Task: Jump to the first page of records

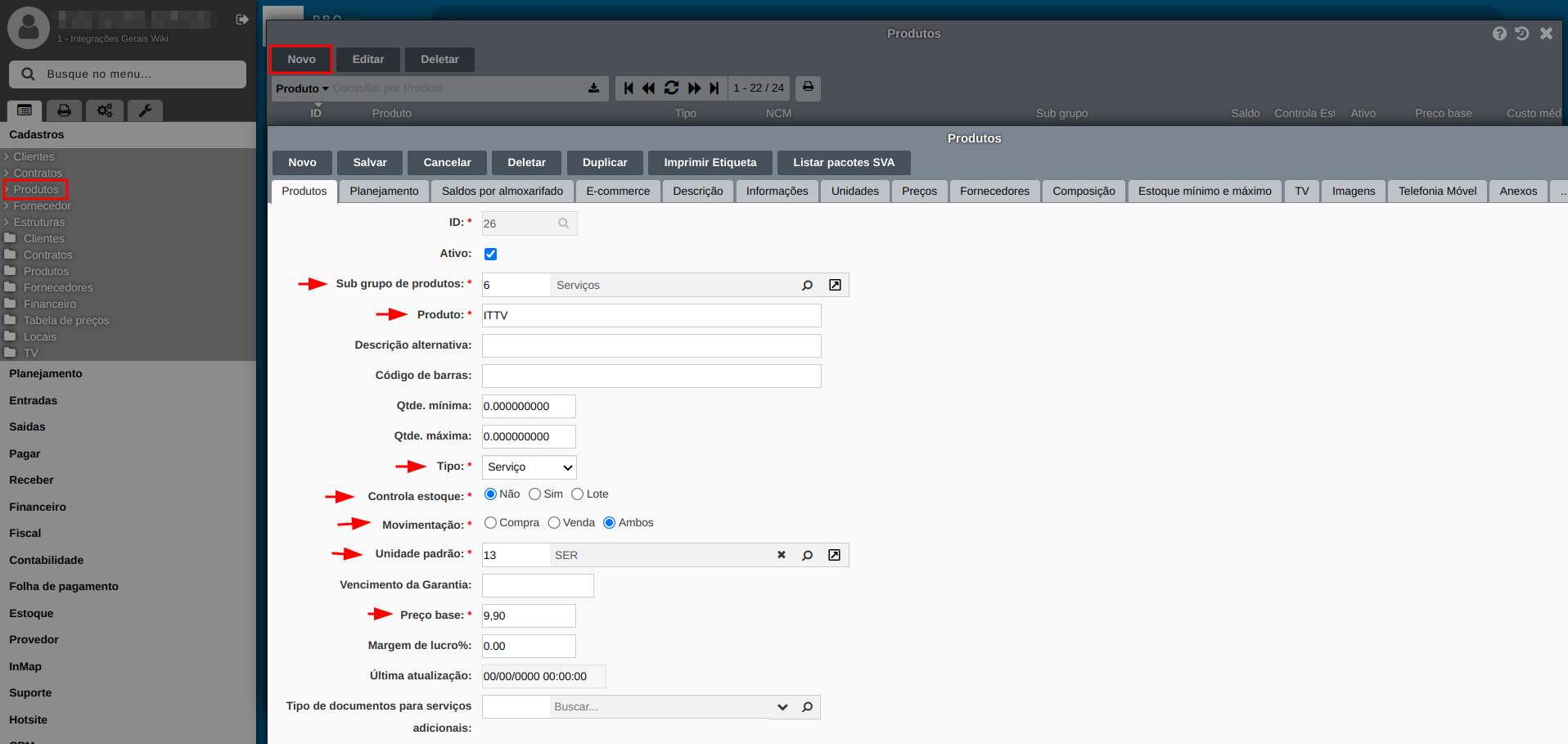Action: click(x=629, y=88)
